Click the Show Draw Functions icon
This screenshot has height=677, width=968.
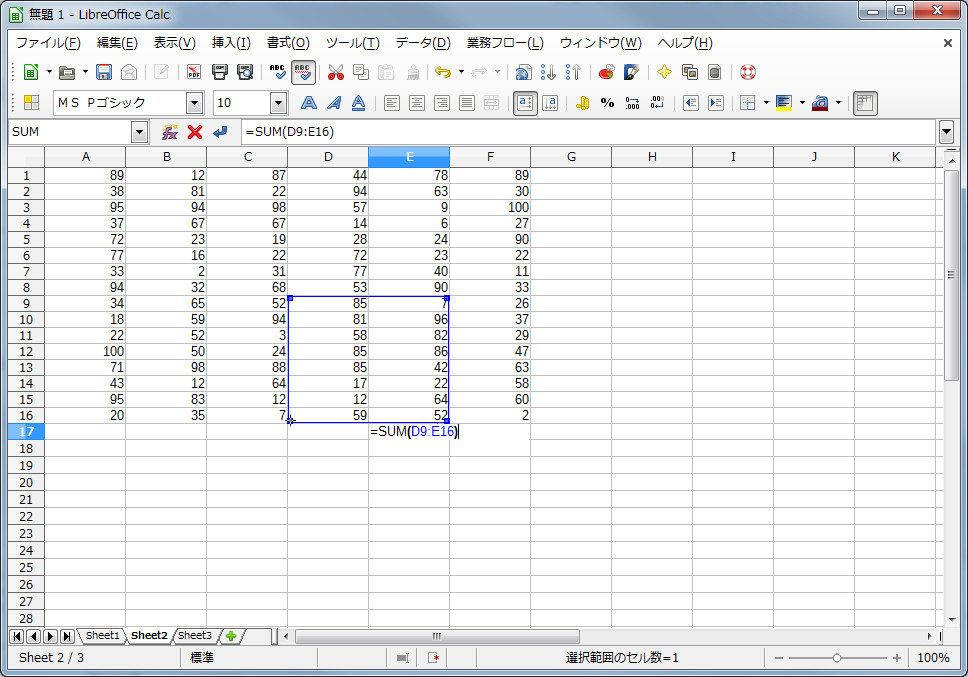[x=632, y=72]
